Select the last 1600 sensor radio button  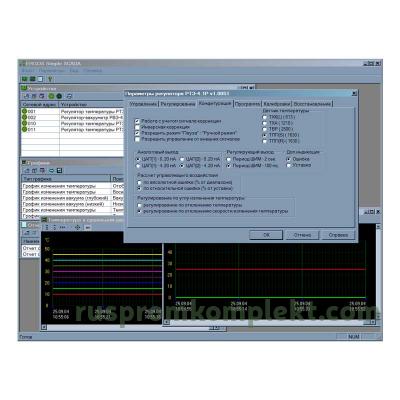(265, 141)
